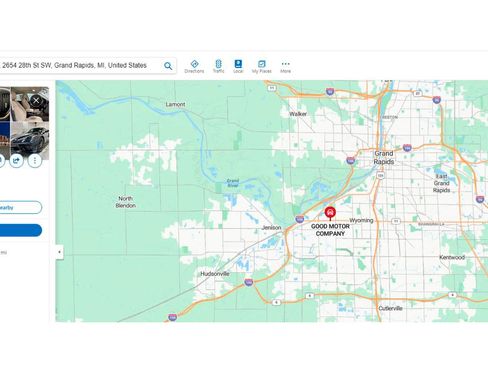Collapse the side panel arrow
The height and width of the screenshot is (366, 488).
coord(59,252)
